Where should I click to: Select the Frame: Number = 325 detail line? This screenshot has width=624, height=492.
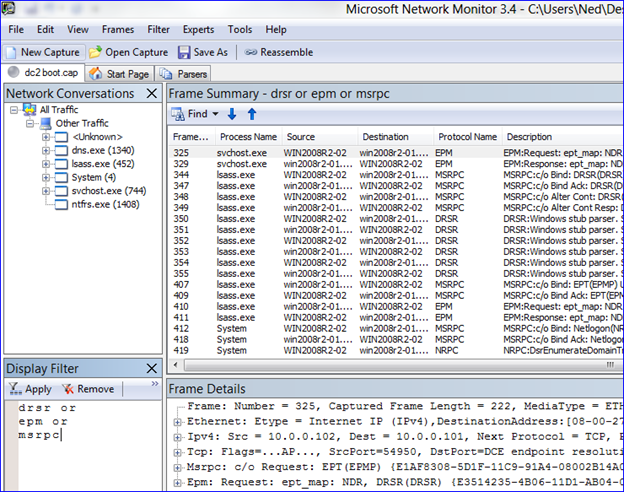[x=405, y=406]
